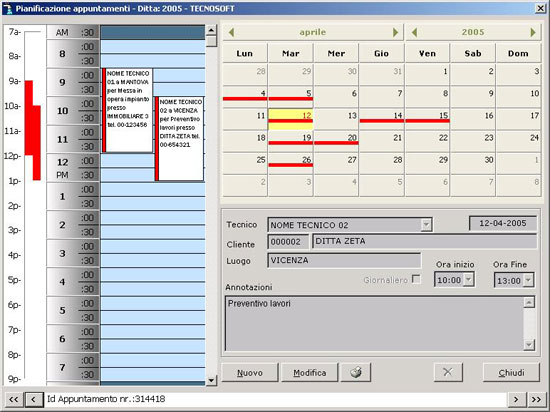Screen dimensions: 550x412
Task: Select April 30 in calendar
Action: coord(473,163)
